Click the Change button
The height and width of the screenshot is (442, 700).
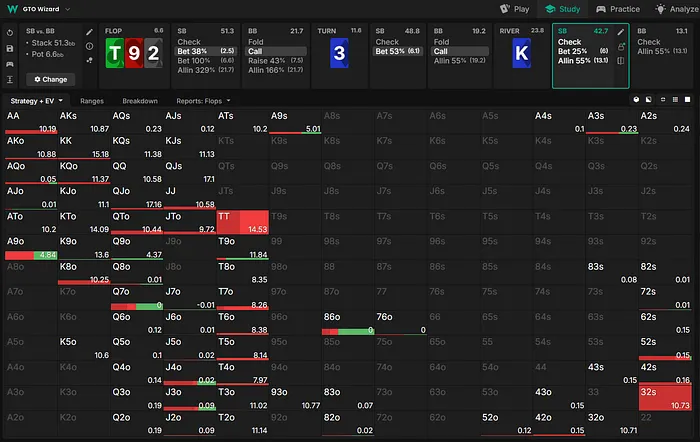tap(49, 79)
